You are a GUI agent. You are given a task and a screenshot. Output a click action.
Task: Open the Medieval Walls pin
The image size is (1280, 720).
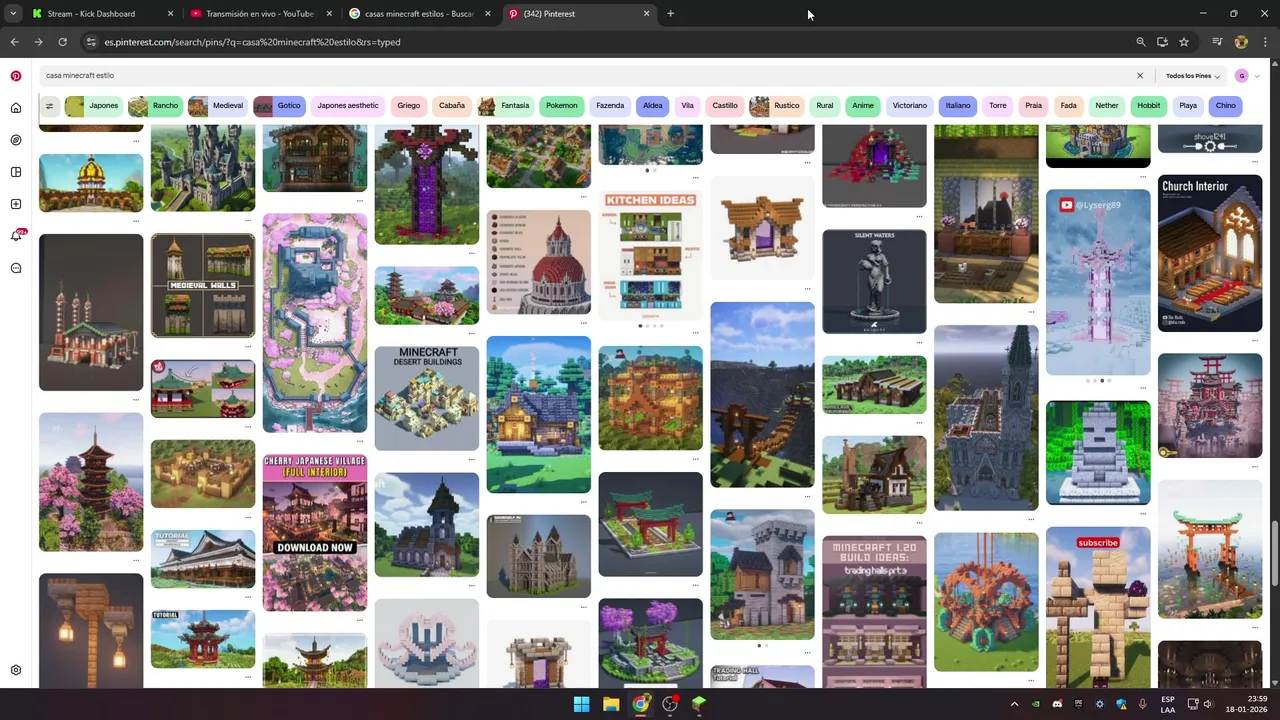tap(203, 286)
